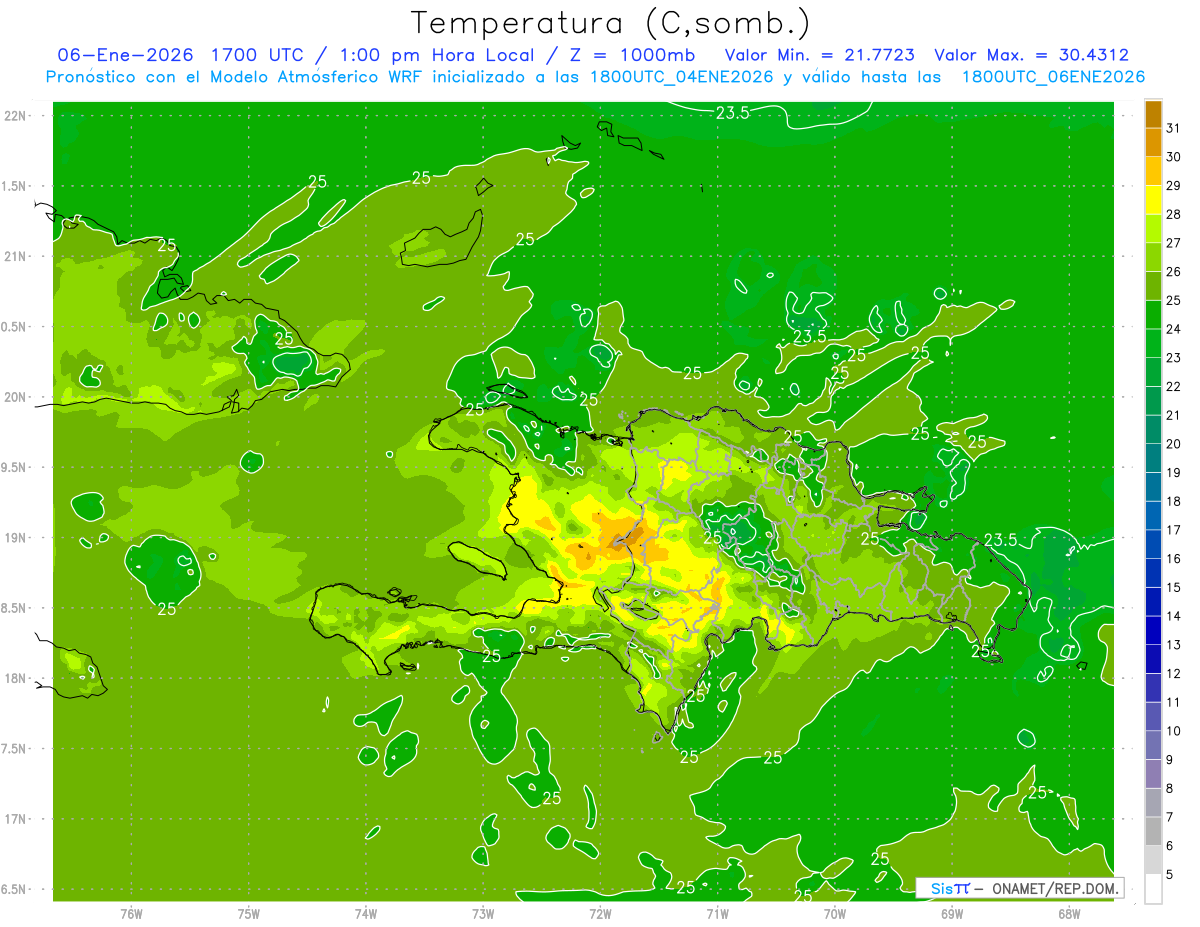
Task: Click the title "Temperatura (C,somb.)"
Action: (611, 23)
